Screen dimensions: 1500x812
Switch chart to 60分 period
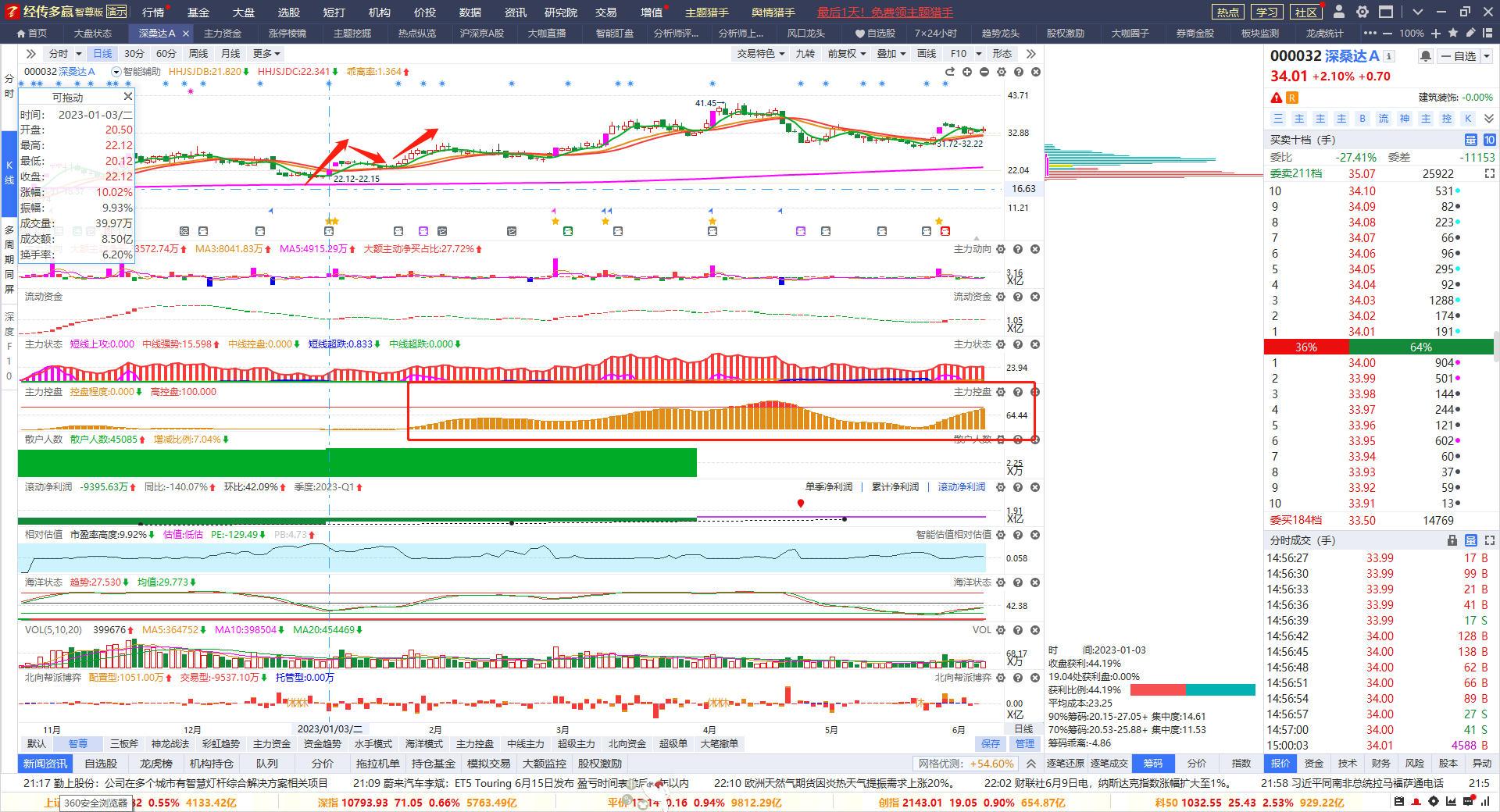(166, 54)
